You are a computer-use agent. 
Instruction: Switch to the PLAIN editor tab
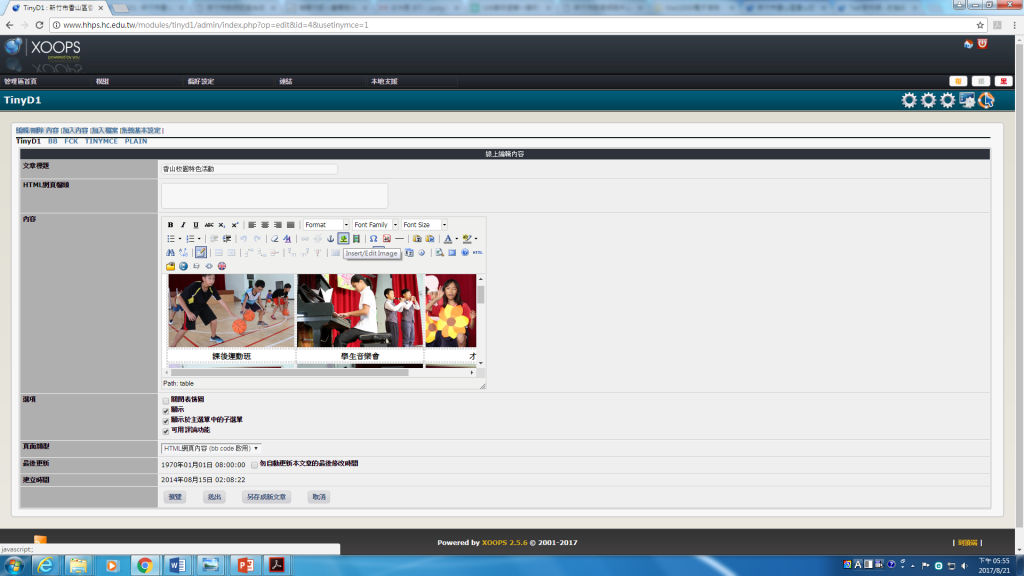[x=136, y=141]
